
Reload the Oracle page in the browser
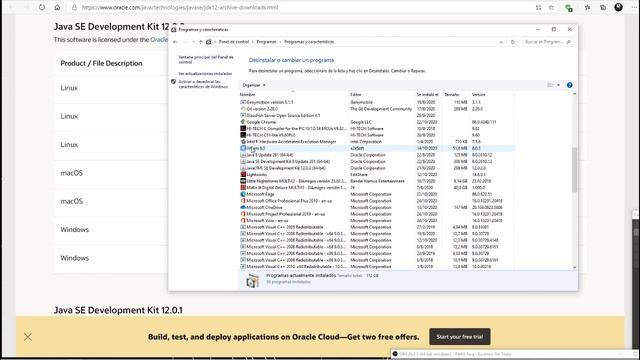(x=42, y=7)
